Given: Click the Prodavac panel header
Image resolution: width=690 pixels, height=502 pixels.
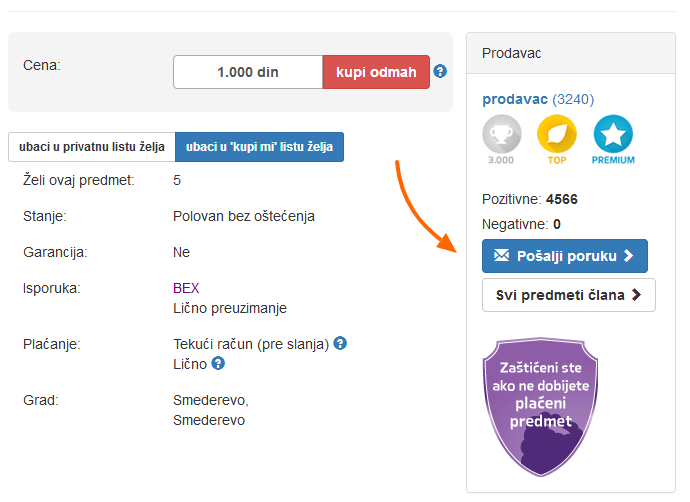Looking at the screenshot, I should (x=571, y=53).
